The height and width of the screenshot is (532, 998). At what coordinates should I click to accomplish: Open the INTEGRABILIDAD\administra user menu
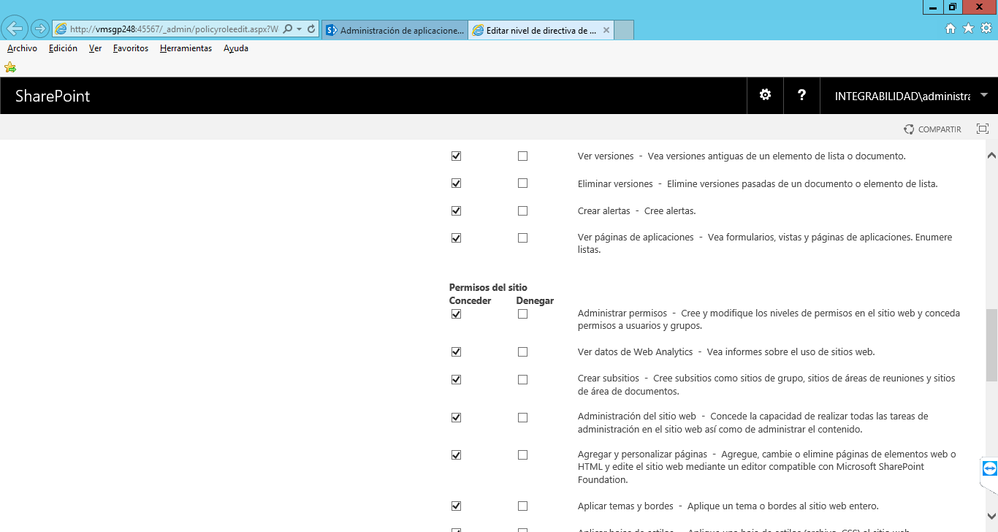pyautogui.click(x=909, y=96)
